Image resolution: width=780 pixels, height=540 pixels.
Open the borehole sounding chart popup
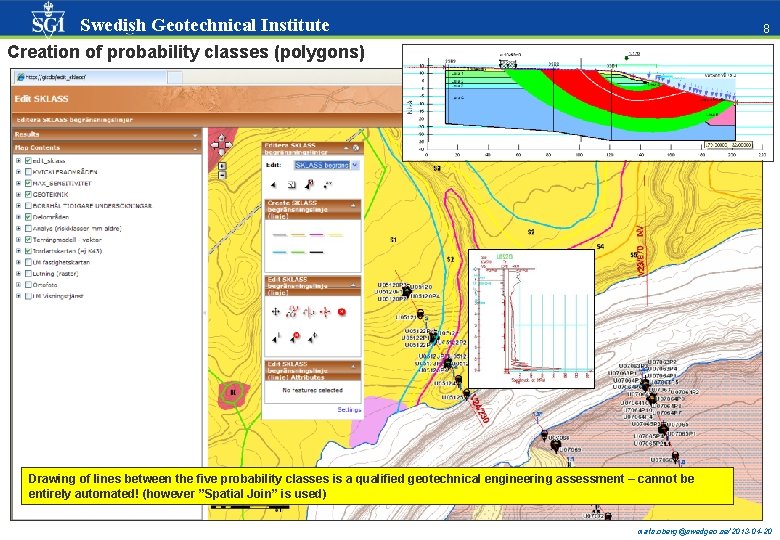tap(532, 319)
